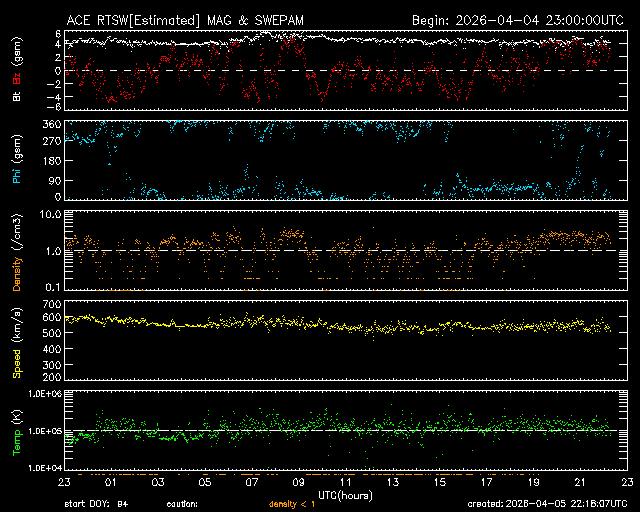The width and height of the screenshot is (640, 512).
Task: Click the orange "density < 1" caution text
Action: [x=292, y=504]
